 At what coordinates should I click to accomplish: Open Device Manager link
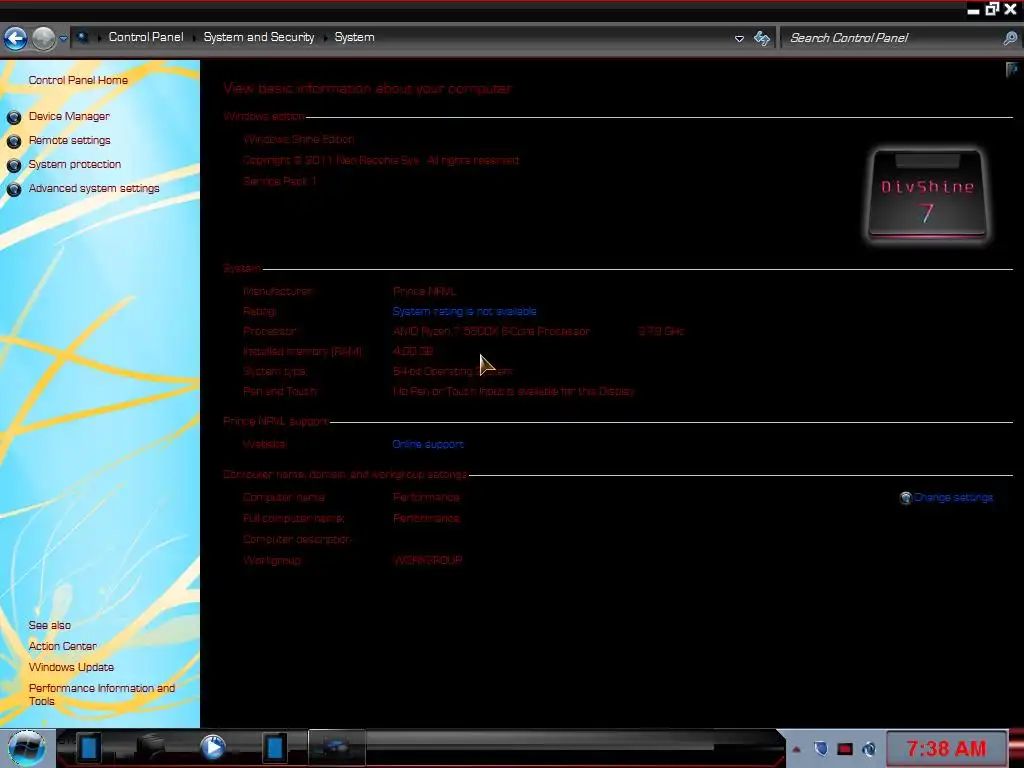[69, 116]
